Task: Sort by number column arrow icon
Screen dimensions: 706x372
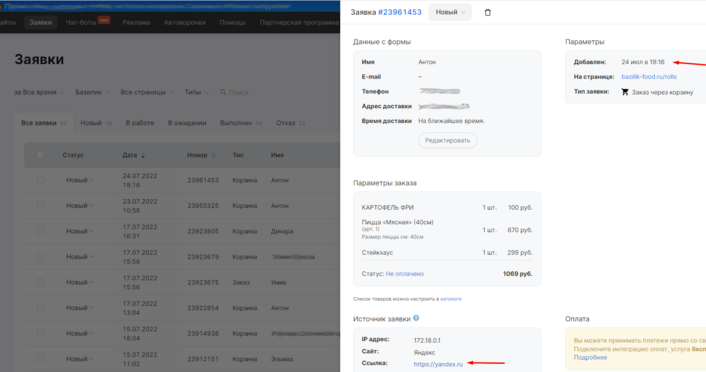Action: (x=213, y=155)
